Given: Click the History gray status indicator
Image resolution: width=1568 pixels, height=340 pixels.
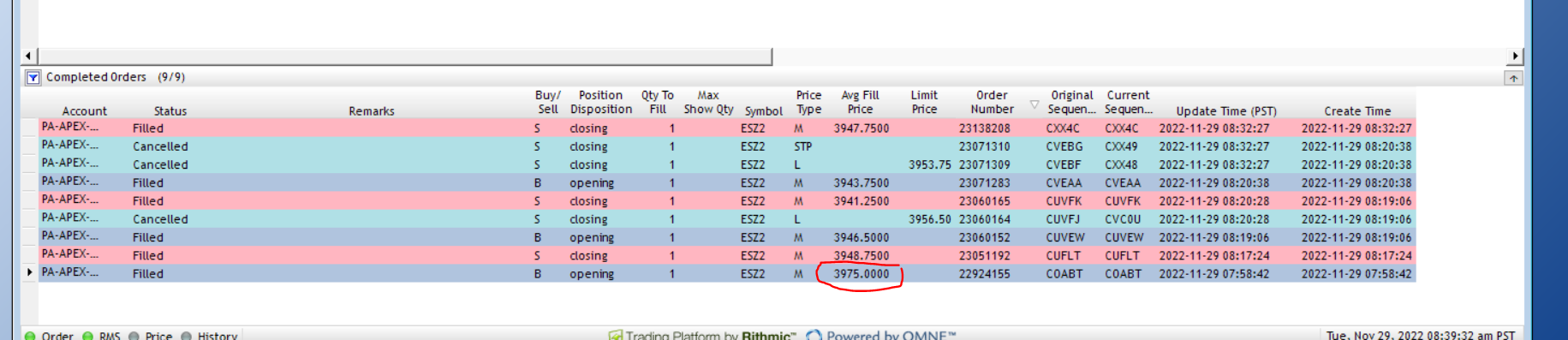Looking at the screenshot, I should click(187, 336).
